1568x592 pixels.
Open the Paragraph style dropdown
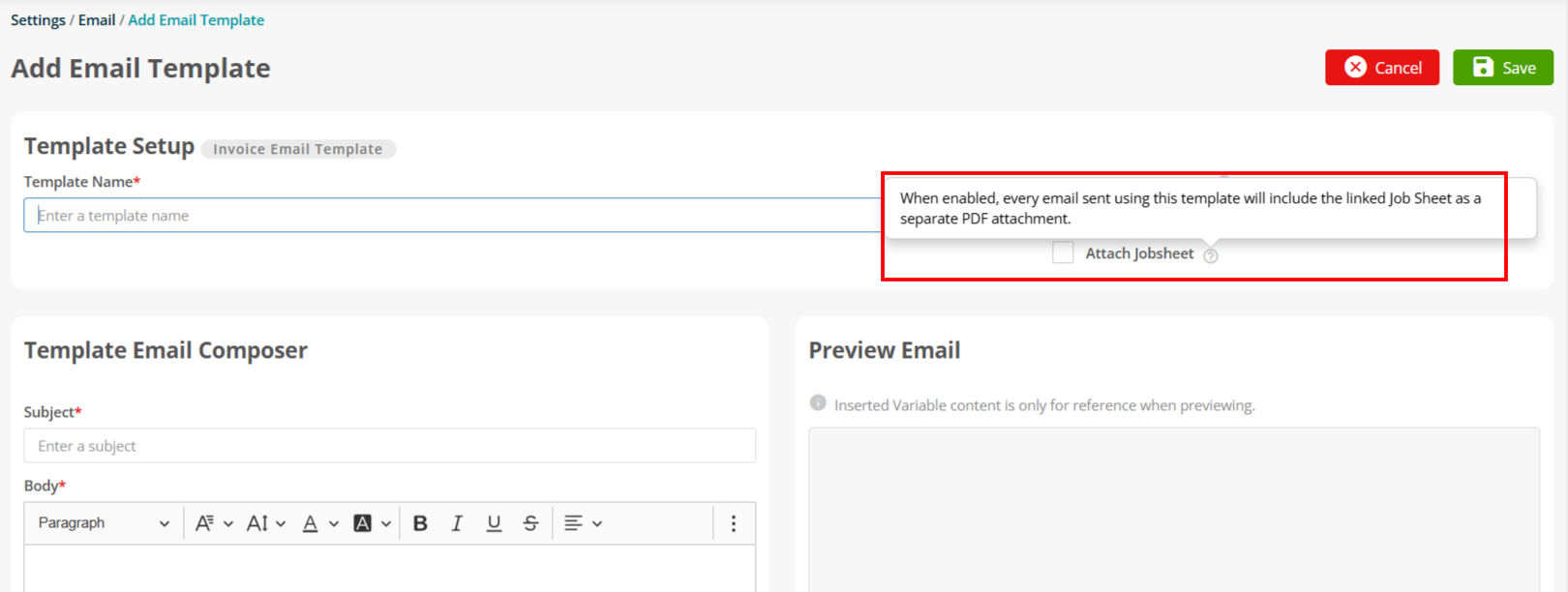tap(104, 523)
